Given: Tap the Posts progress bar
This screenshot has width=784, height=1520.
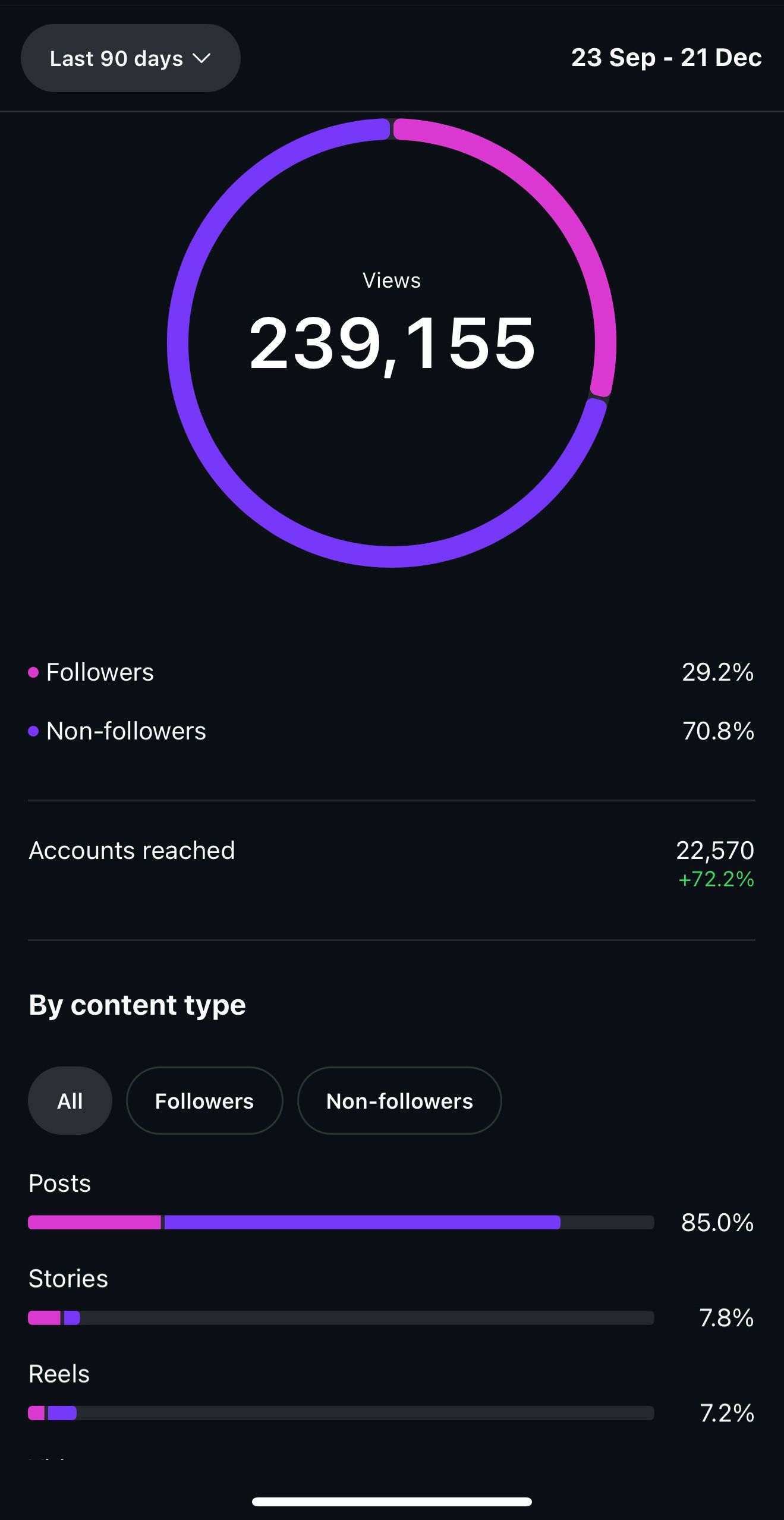Looking at the screenshot, I should (341, 1222).
